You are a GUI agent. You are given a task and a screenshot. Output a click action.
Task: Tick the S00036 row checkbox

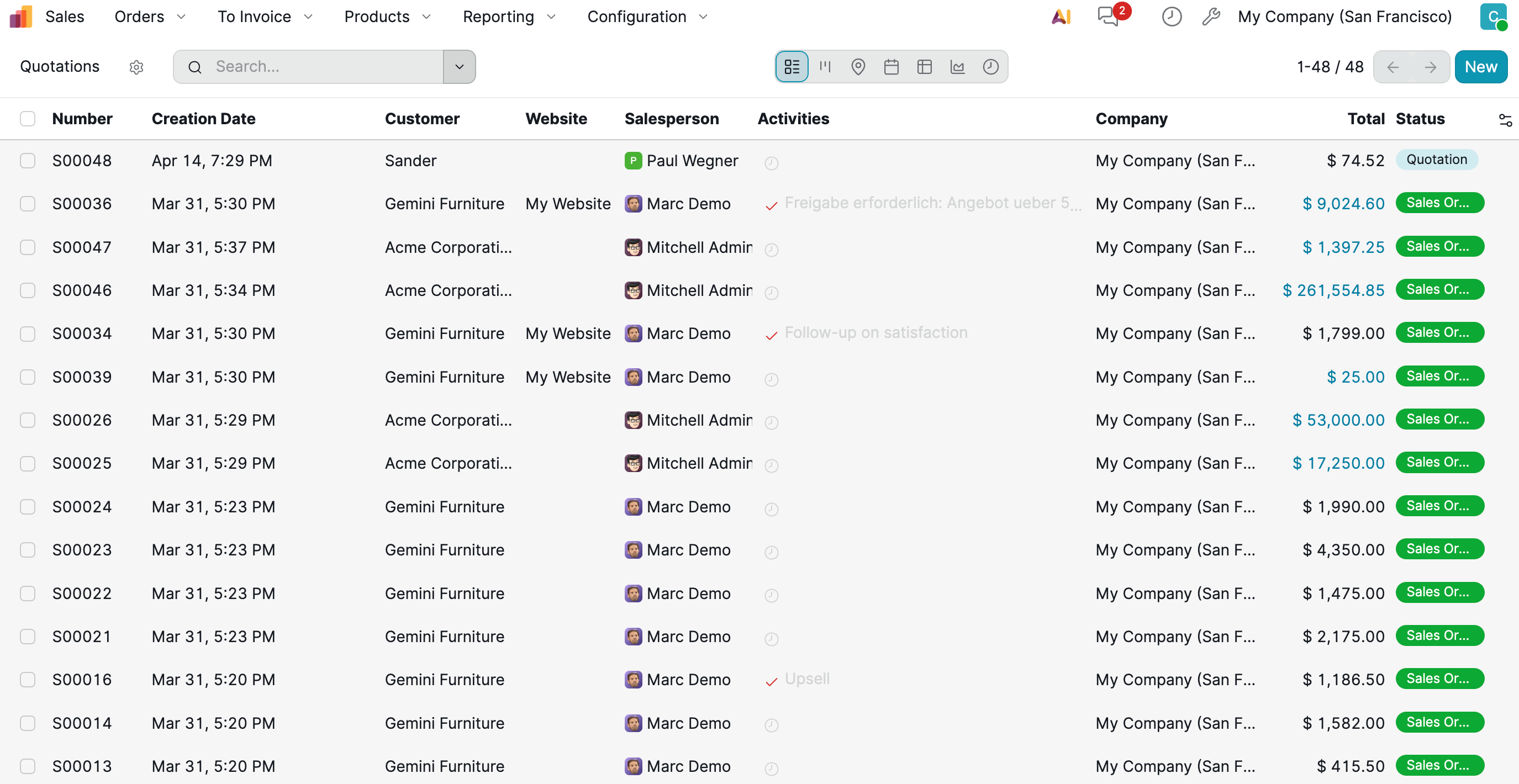(x=28, y=204)
